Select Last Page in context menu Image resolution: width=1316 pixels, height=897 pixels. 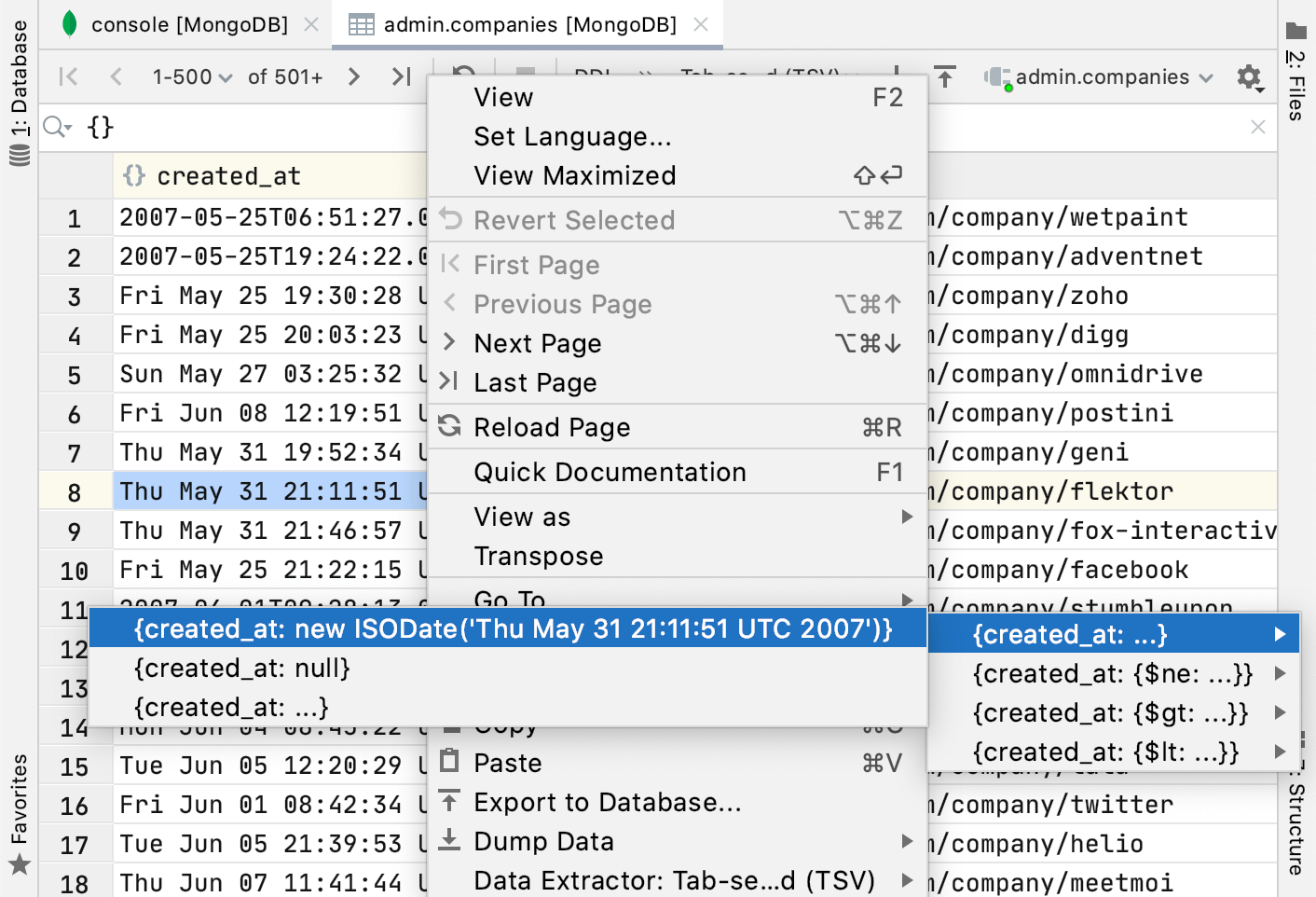click(678, 382)
